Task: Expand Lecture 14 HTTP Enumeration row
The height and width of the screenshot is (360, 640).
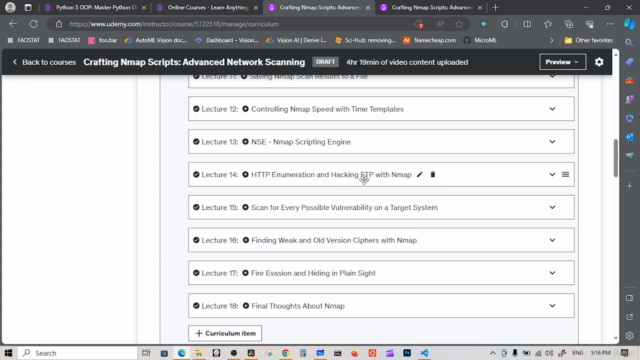Action: (x=552, y=175)
